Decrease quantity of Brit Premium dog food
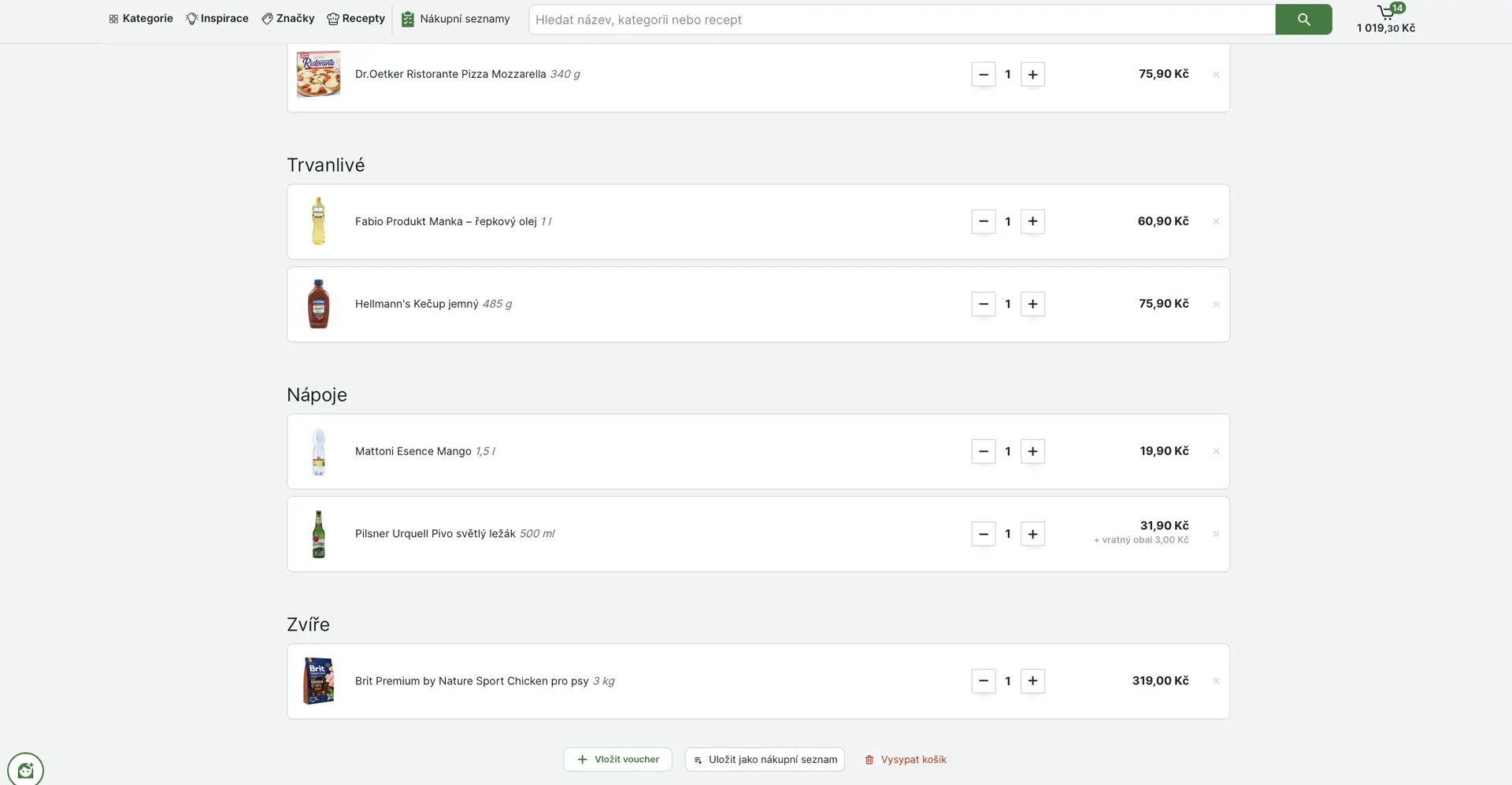 (984, 681)
